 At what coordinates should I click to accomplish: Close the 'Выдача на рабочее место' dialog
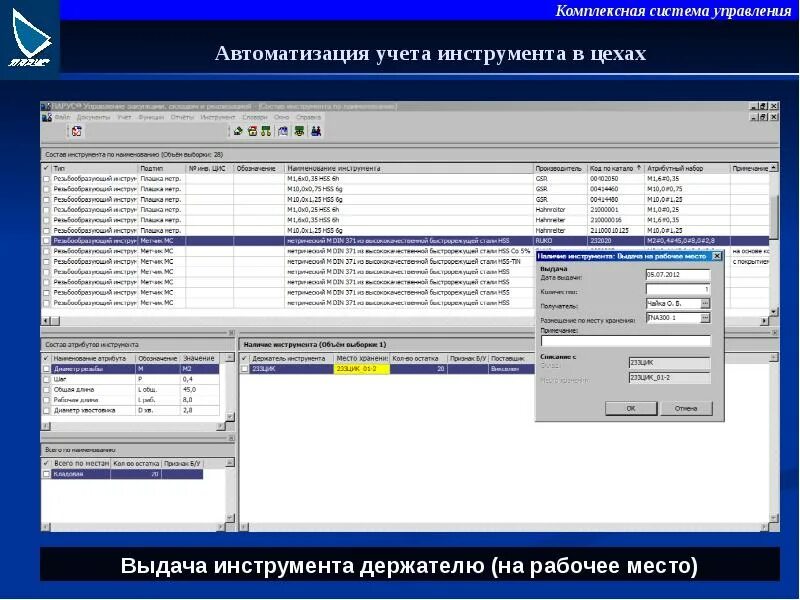coord(717,256)
